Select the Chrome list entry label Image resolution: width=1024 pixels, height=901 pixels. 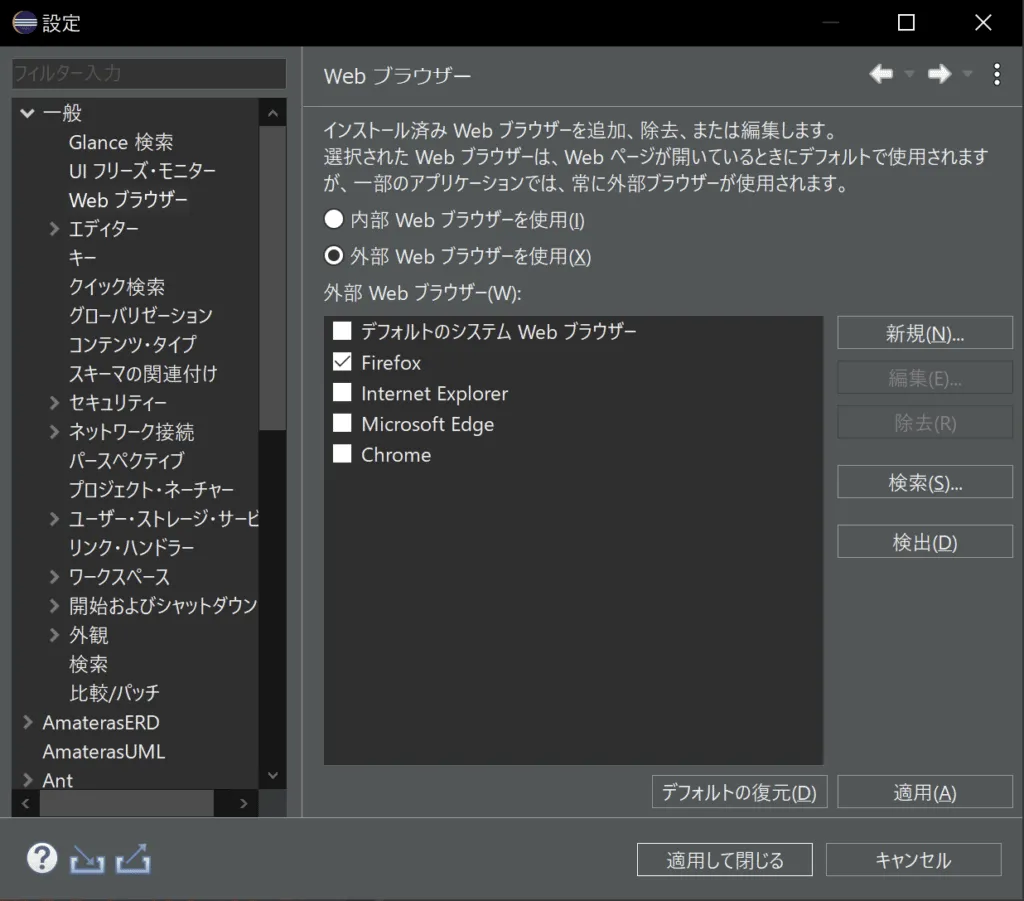(396, 454)
